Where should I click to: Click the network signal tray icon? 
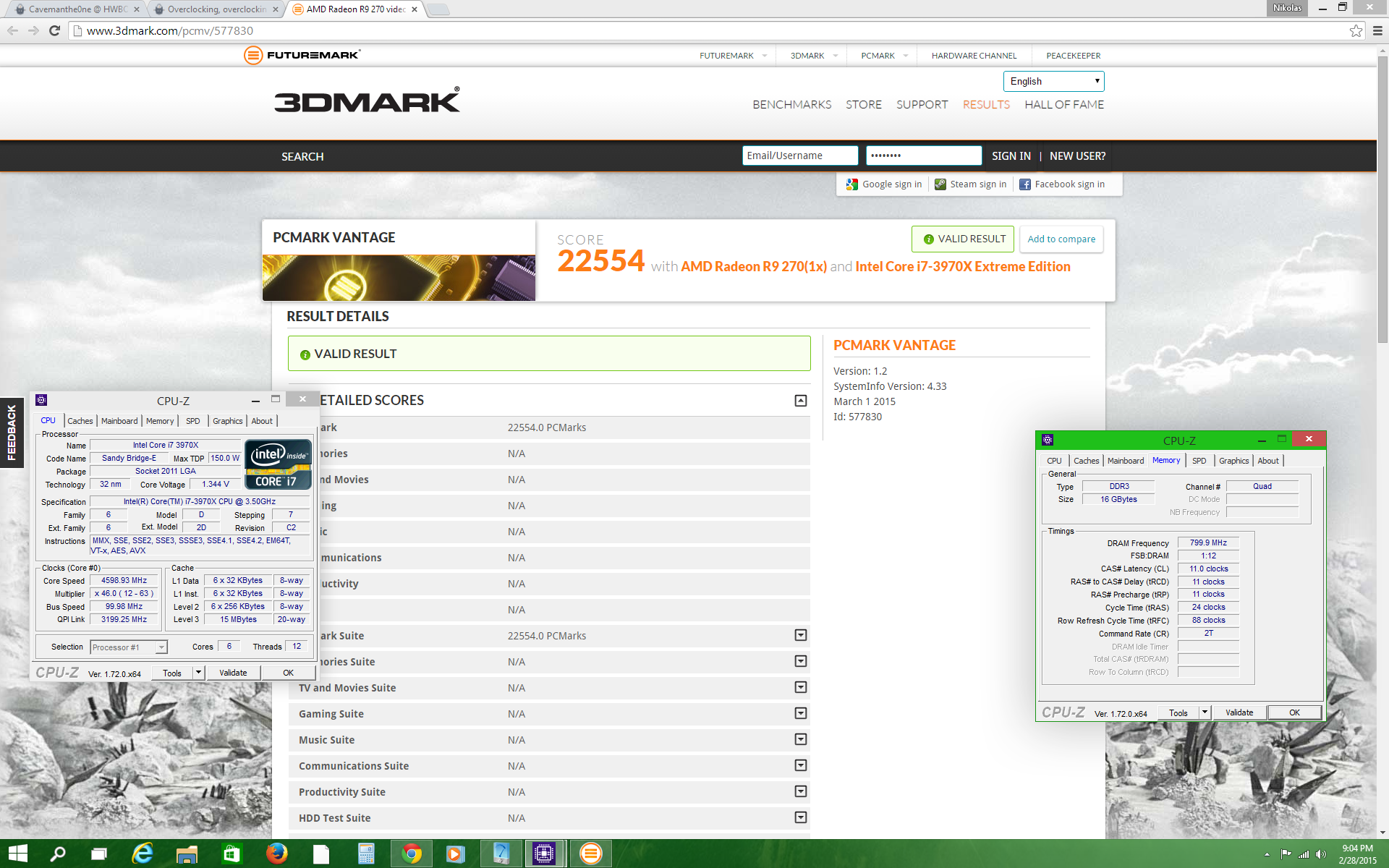pos(1304,854)
